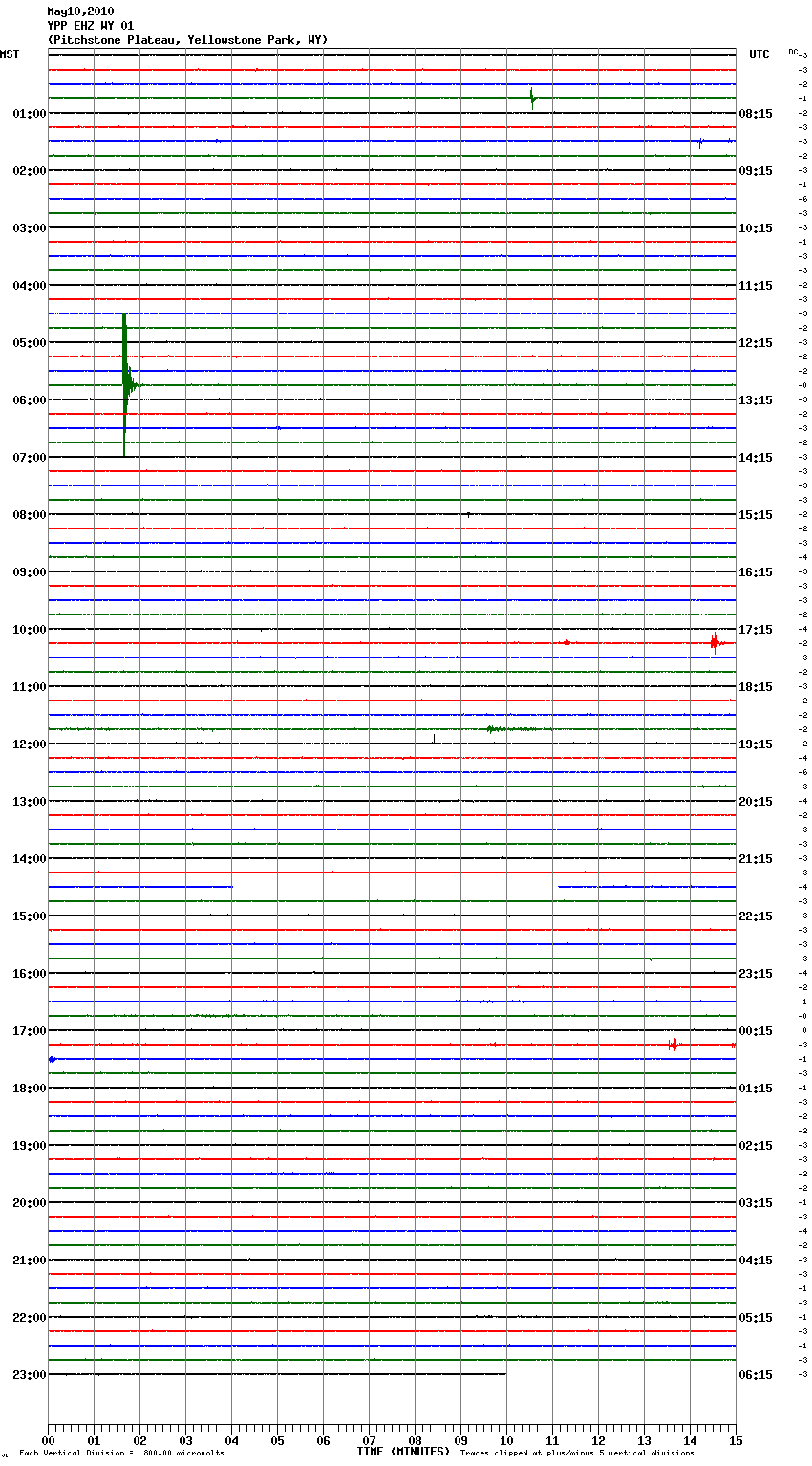Select the station code YPP EHZ WY 01

pyautogui.click(x=91, y=26)
